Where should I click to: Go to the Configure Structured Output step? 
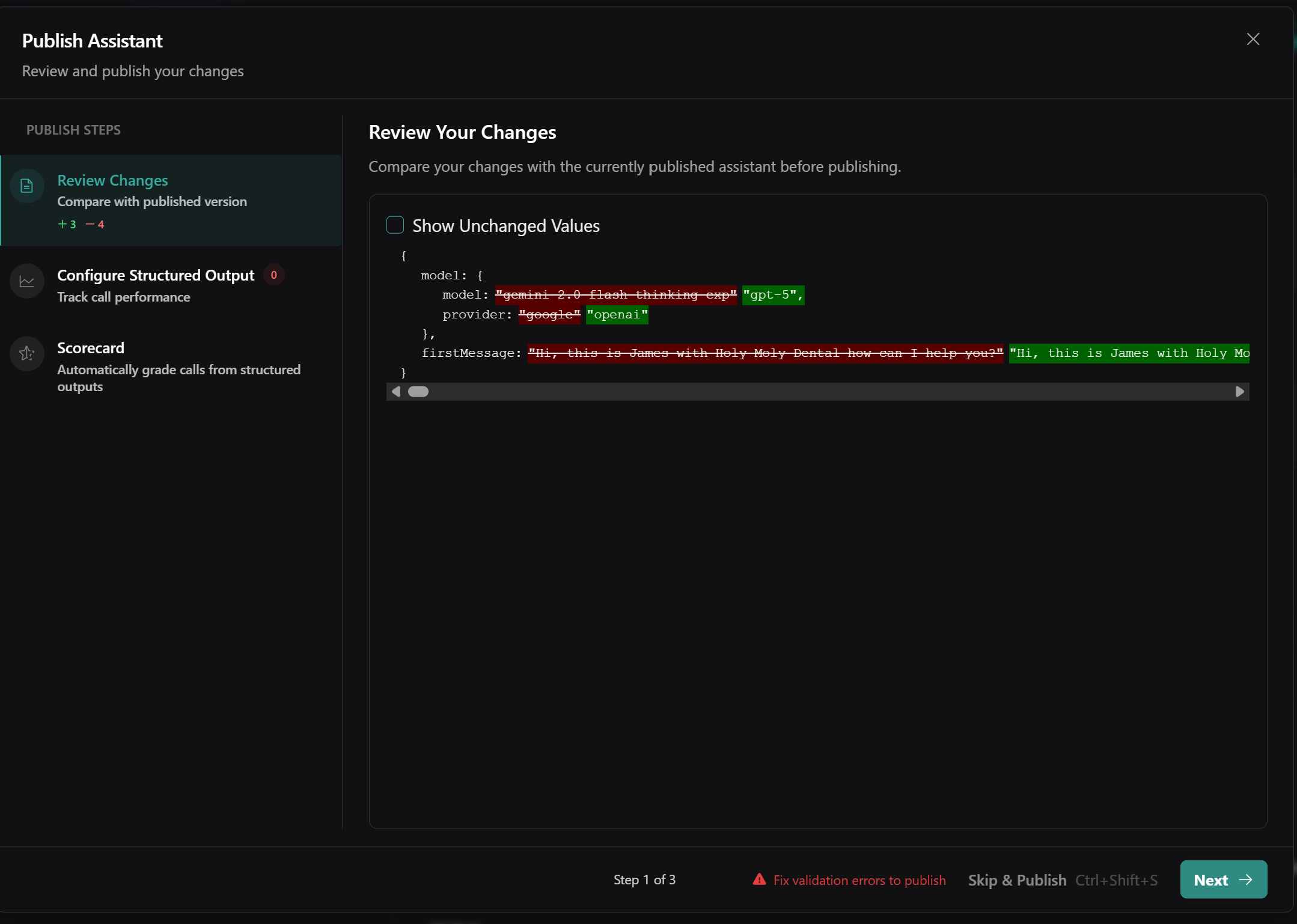click(155, 275)
